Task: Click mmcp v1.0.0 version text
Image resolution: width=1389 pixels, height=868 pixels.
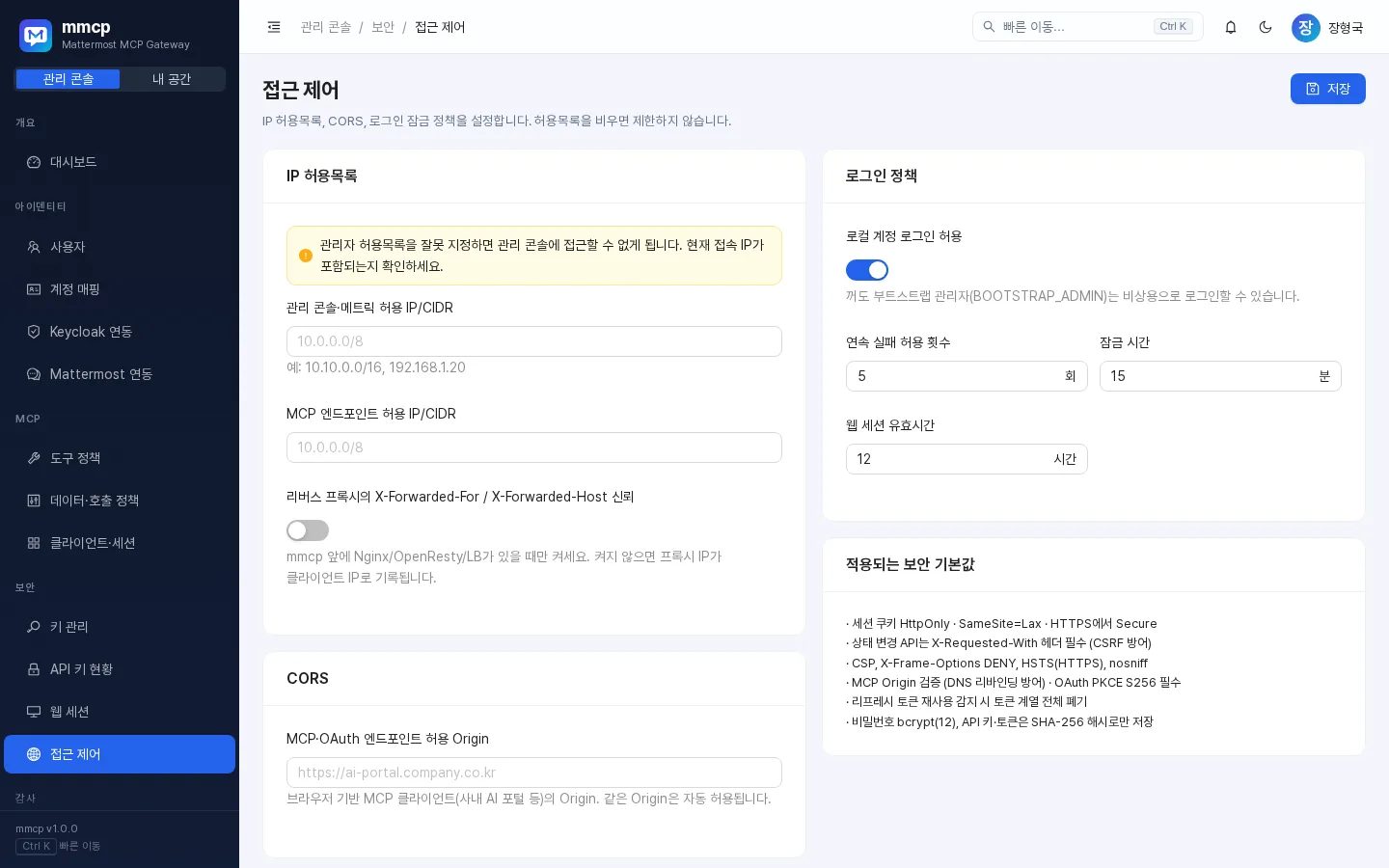Action: [x=46, y=828]
